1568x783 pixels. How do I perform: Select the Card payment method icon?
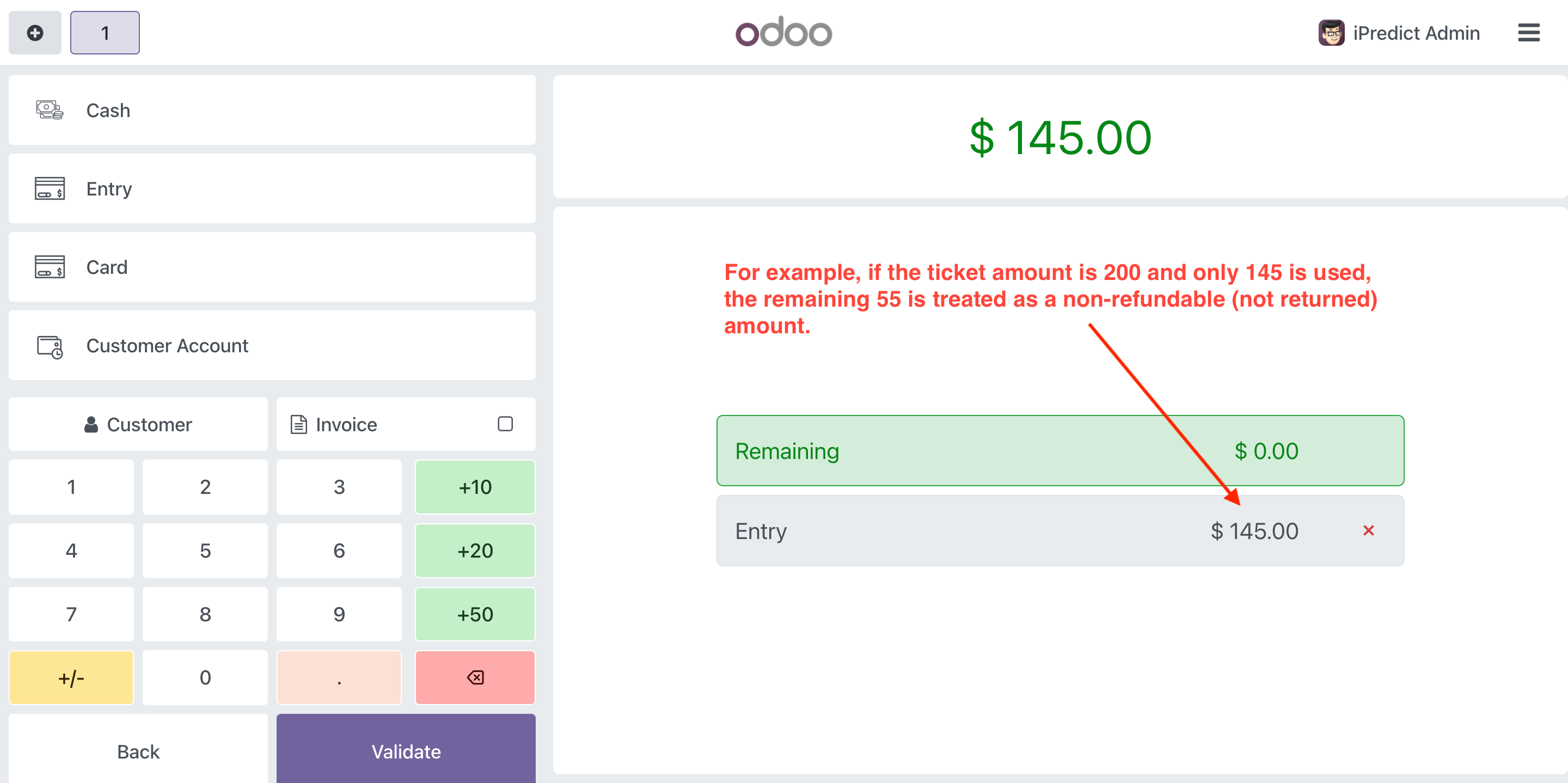[50, 267]
